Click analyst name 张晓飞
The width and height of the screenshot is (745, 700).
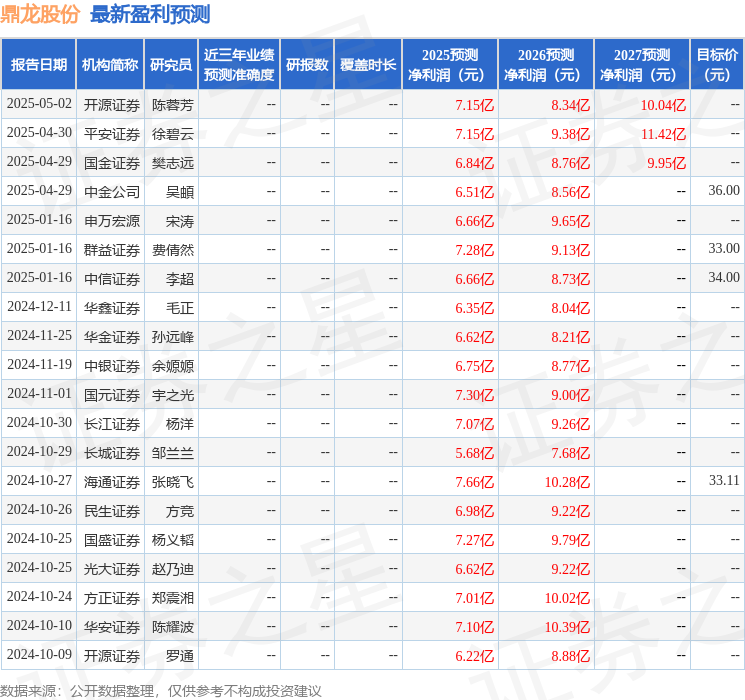click(172, 482)
